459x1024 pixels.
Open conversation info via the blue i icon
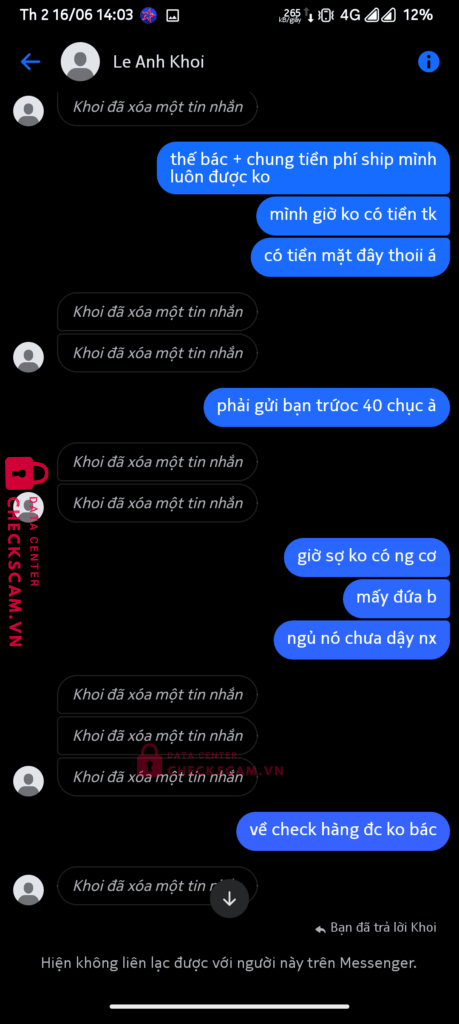428,62
